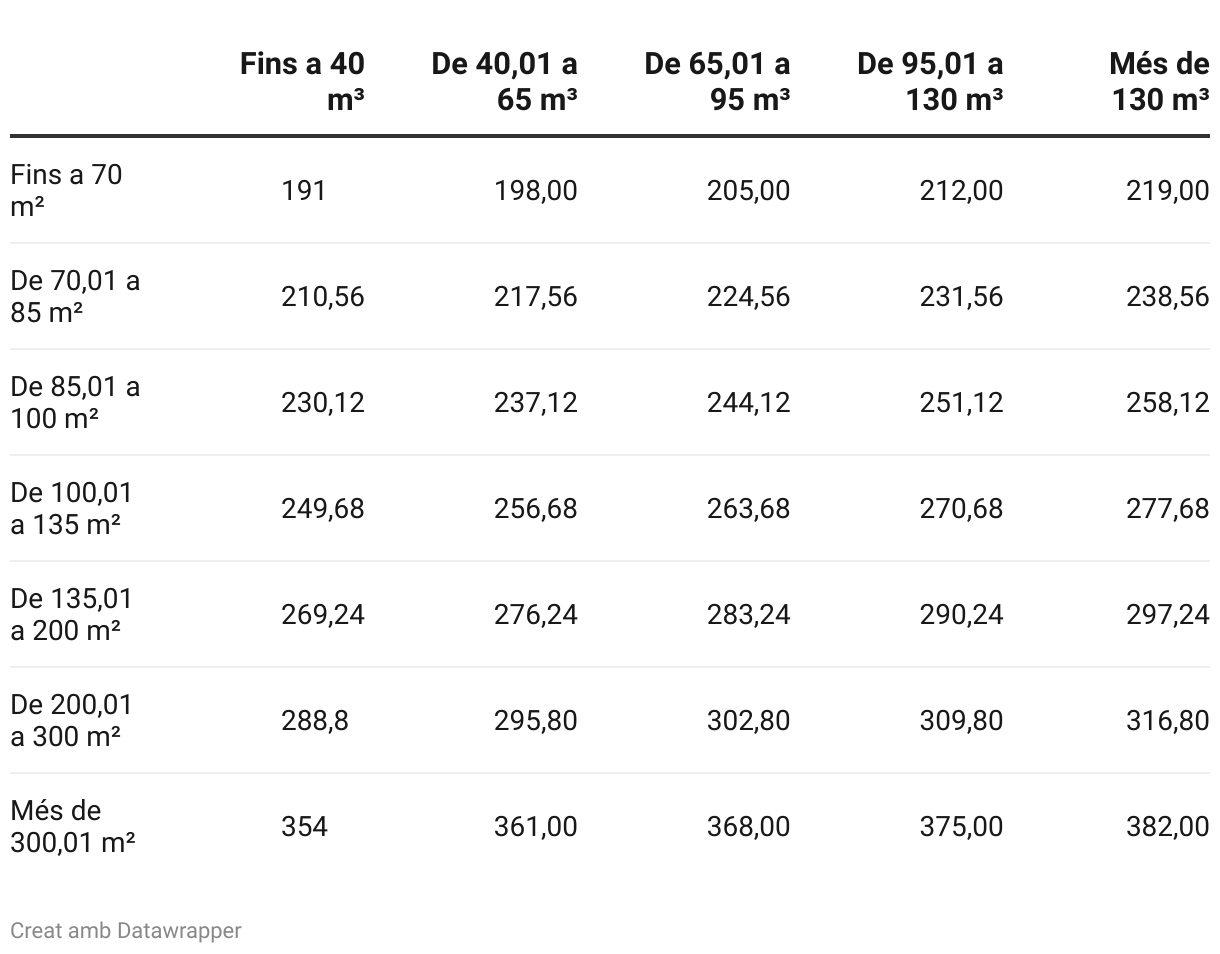Click the "Fins a 40 m³" column header
Image resolution: width=1220 pixels, height=954 pixels.
(302, 81)
